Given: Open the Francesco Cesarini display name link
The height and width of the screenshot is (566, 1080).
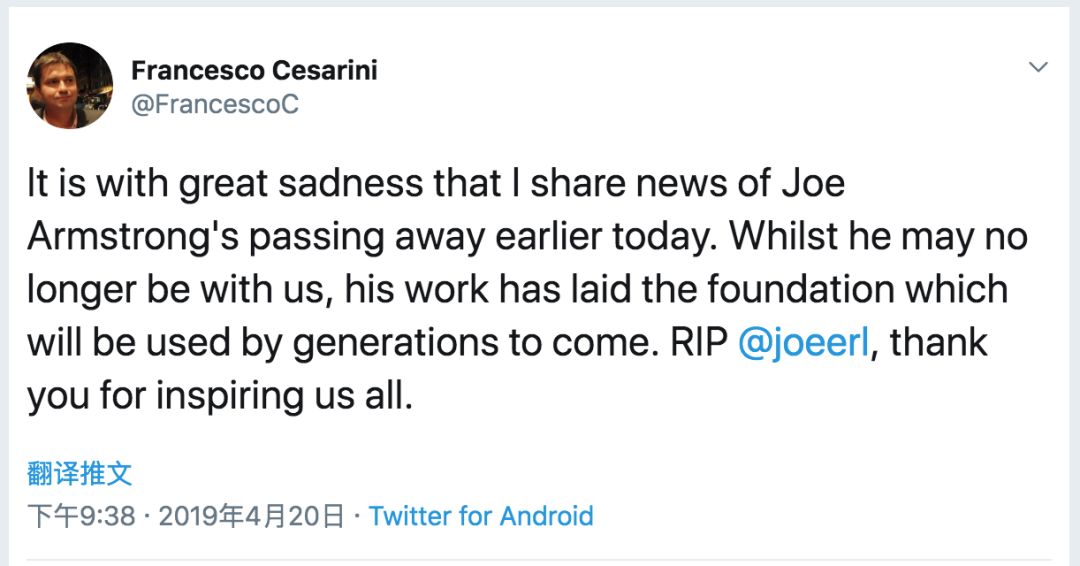Looking at the screenshot, I should 254,70.
